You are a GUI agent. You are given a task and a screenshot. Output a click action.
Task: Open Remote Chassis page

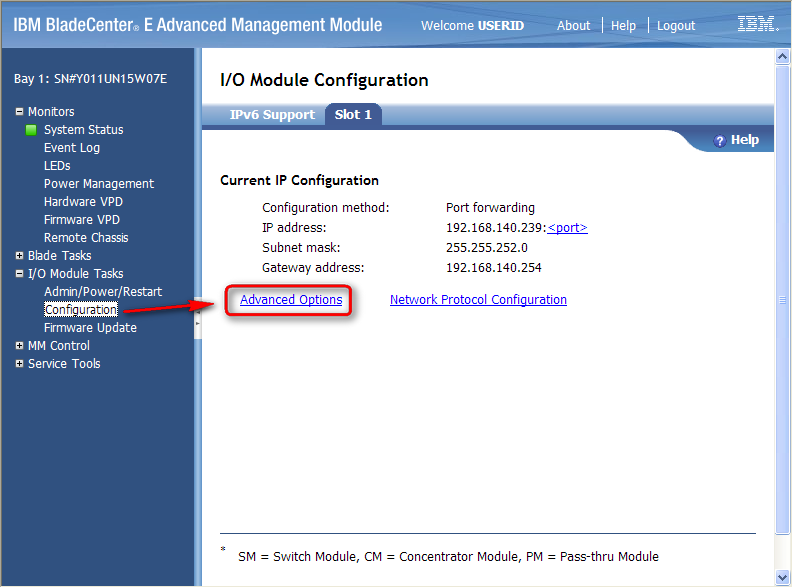point(86,238)
